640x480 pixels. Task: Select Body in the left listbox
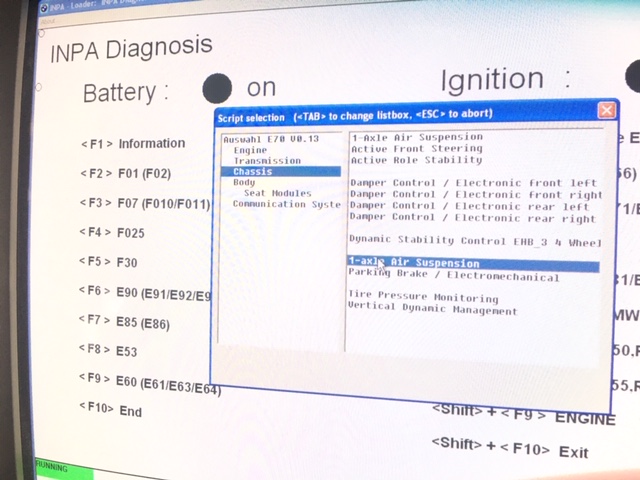[244, 182]
